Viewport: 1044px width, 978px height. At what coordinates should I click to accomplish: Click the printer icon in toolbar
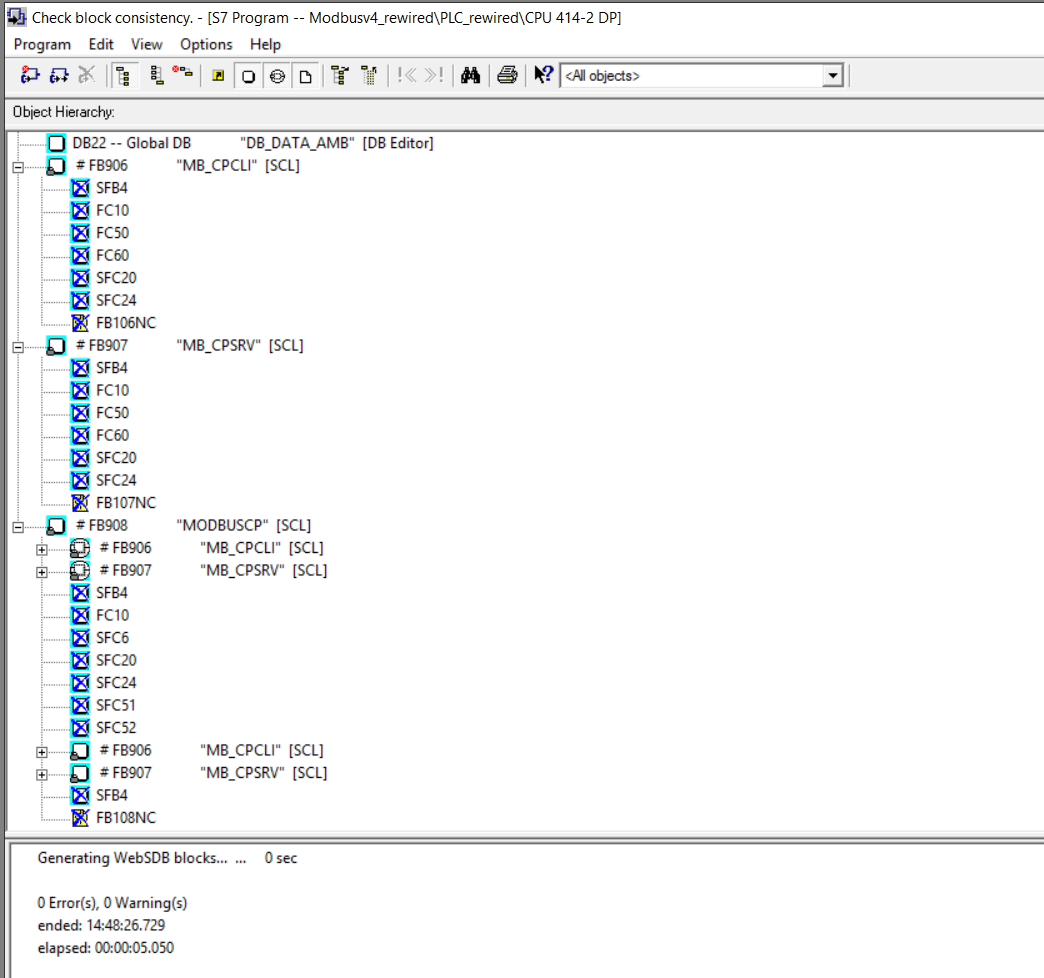pyautogui.click(x=508, y=76)
